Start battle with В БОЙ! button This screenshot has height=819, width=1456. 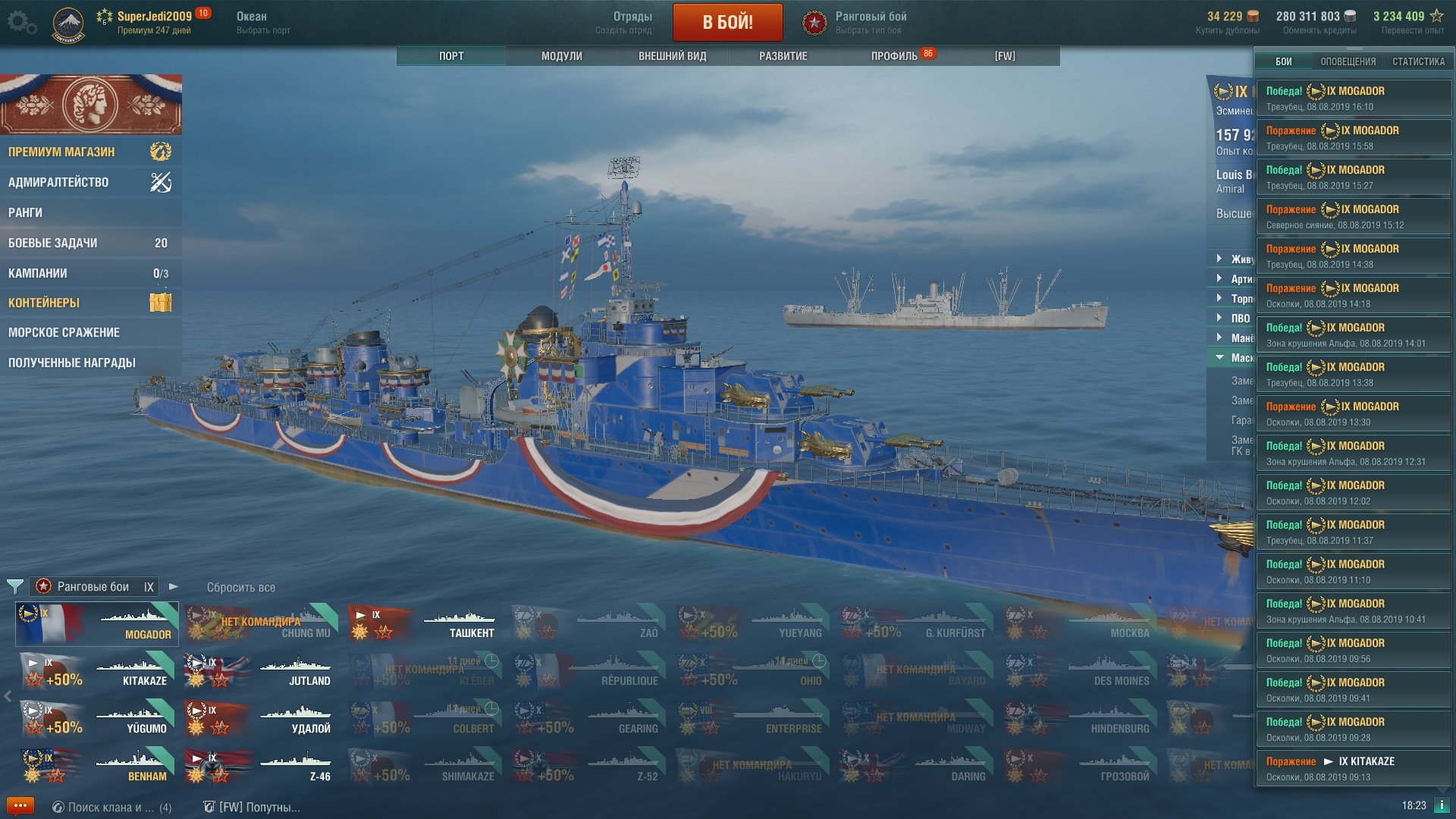(x=728, y=22)
